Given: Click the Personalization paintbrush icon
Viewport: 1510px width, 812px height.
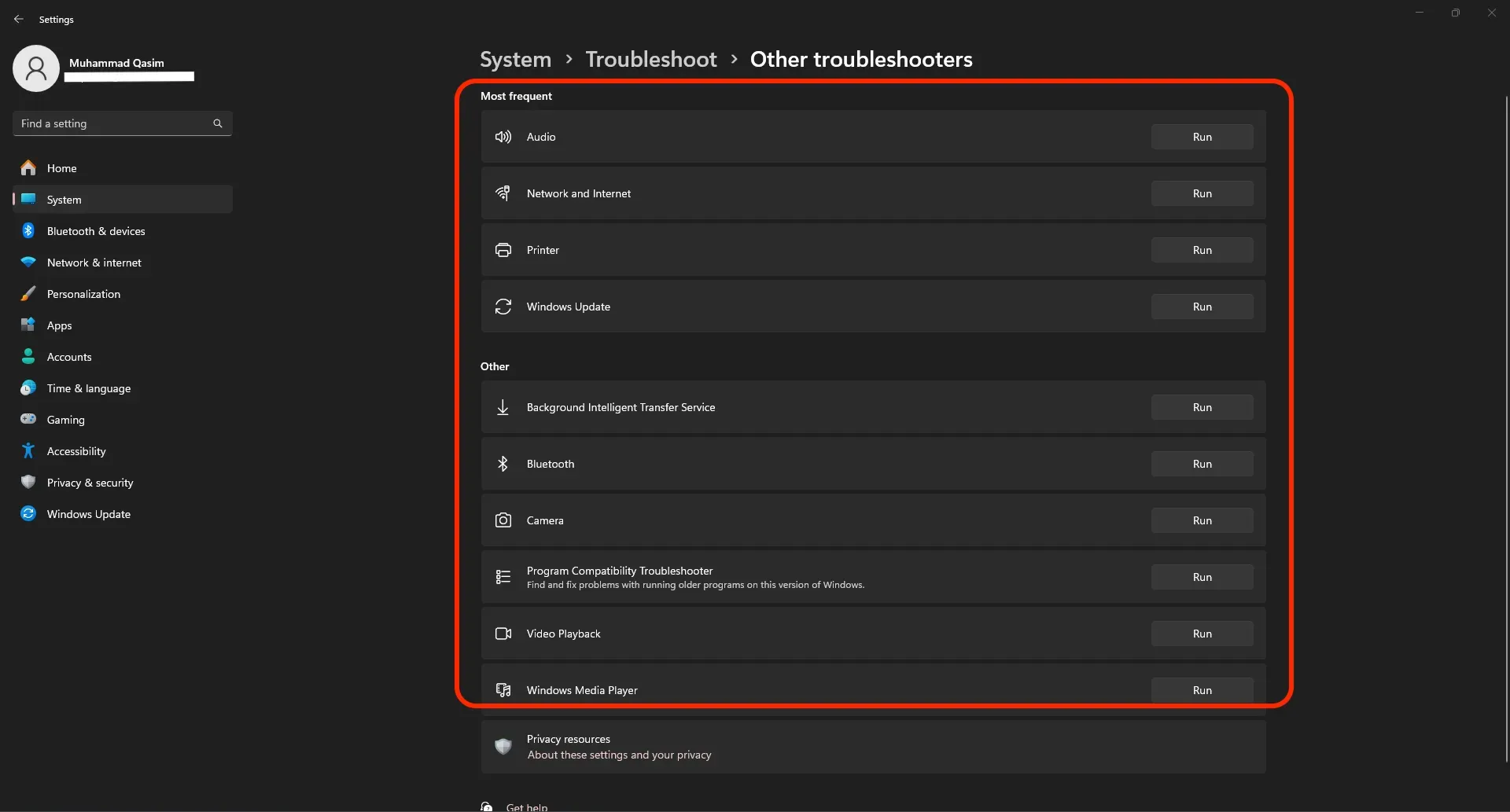Looking at the screenshot, I should [x=28, y=293].
